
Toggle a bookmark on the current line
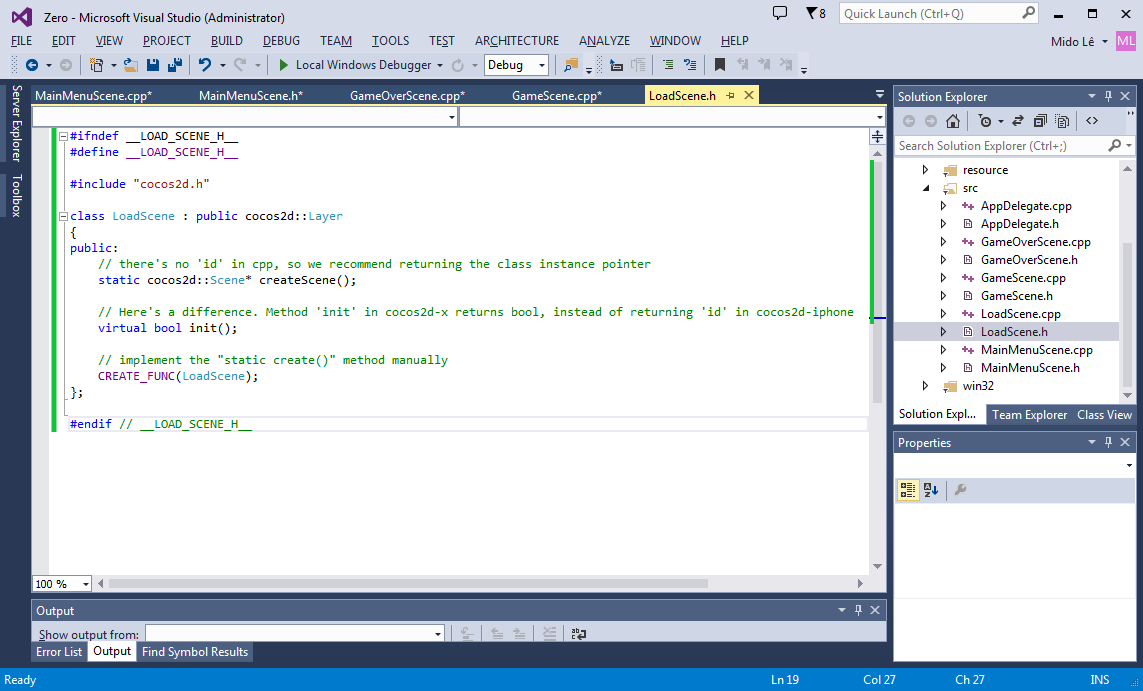click(x=719, y=65)
